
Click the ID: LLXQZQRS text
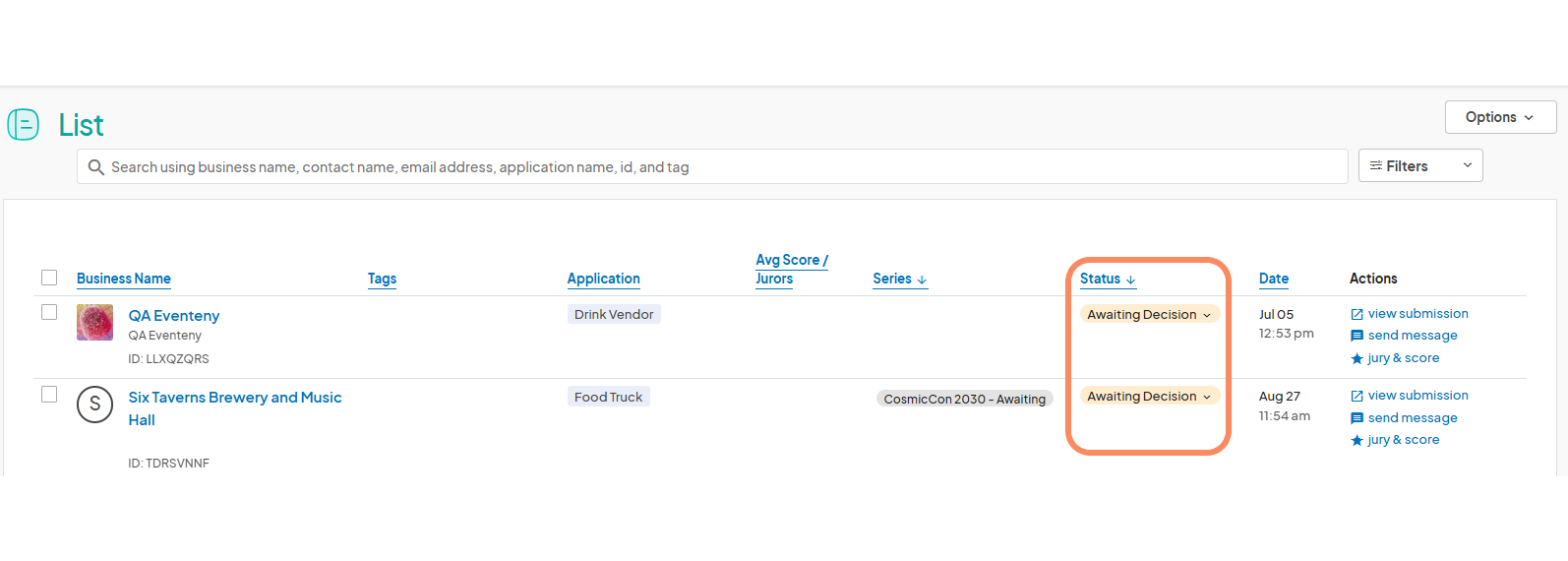[168, 359]
